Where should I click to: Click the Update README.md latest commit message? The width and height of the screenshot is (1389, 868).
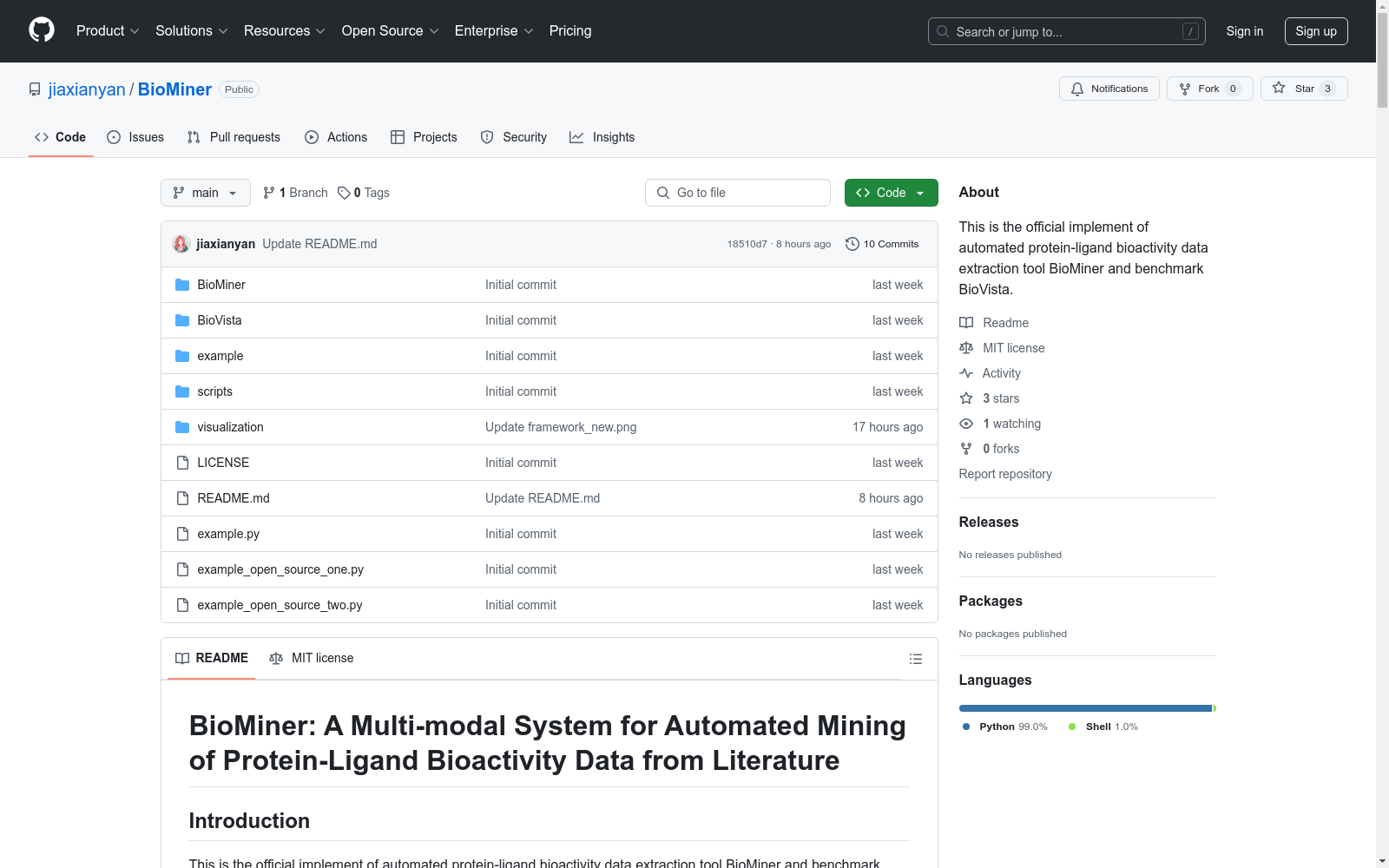point(319,244)
